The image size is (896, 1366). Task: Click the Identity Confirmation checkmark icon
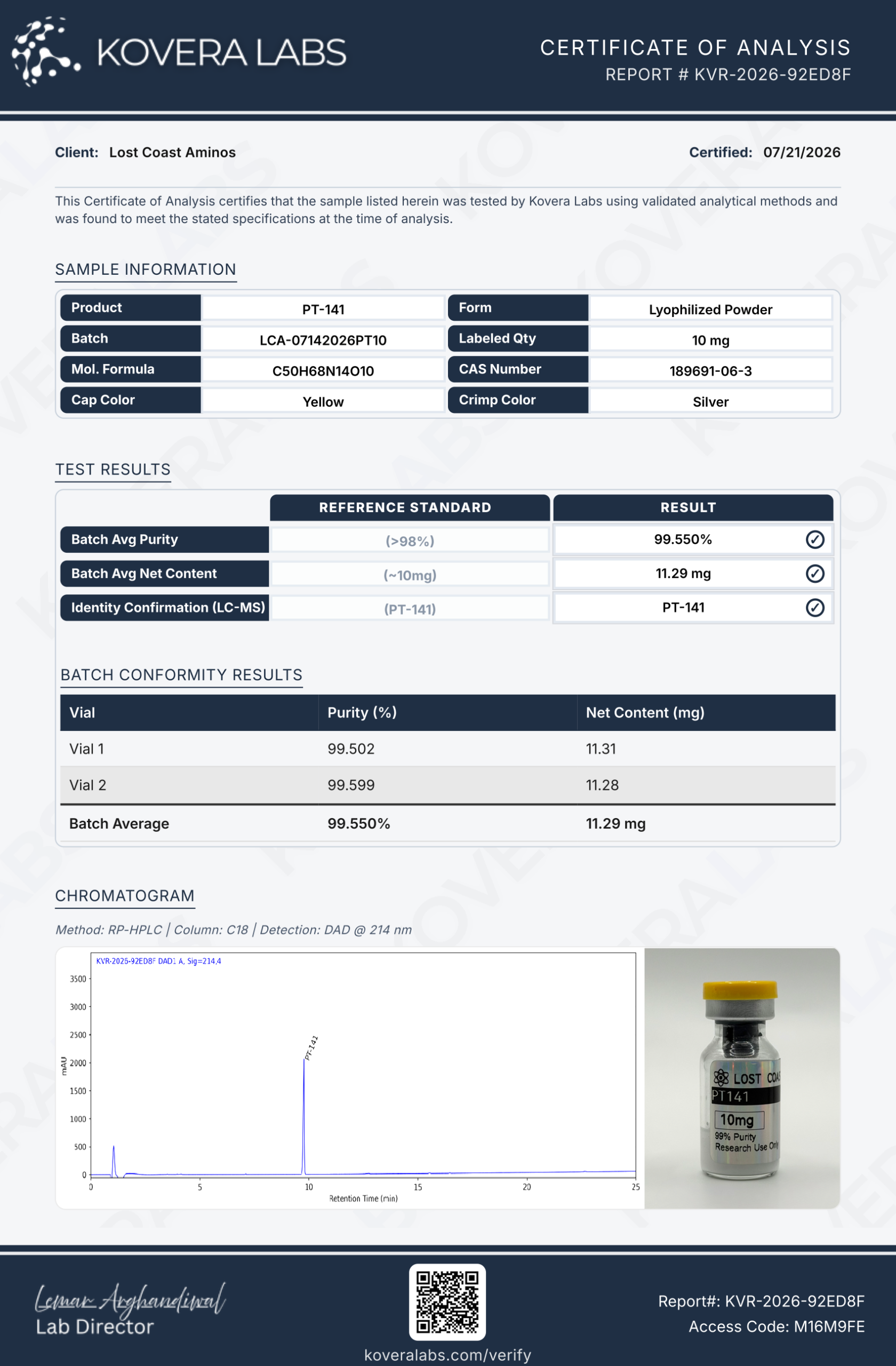(x=814, y=607)
